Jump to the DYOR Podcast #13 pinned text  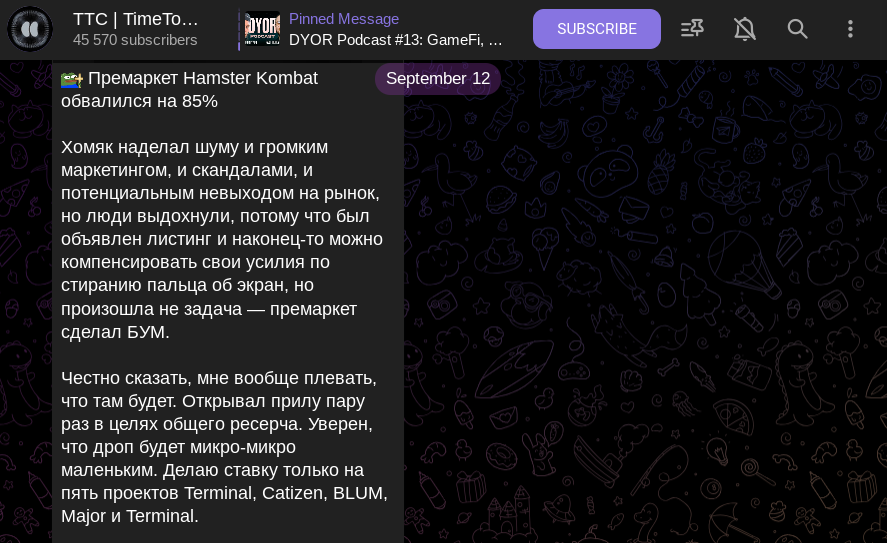[x=396, y=40]
